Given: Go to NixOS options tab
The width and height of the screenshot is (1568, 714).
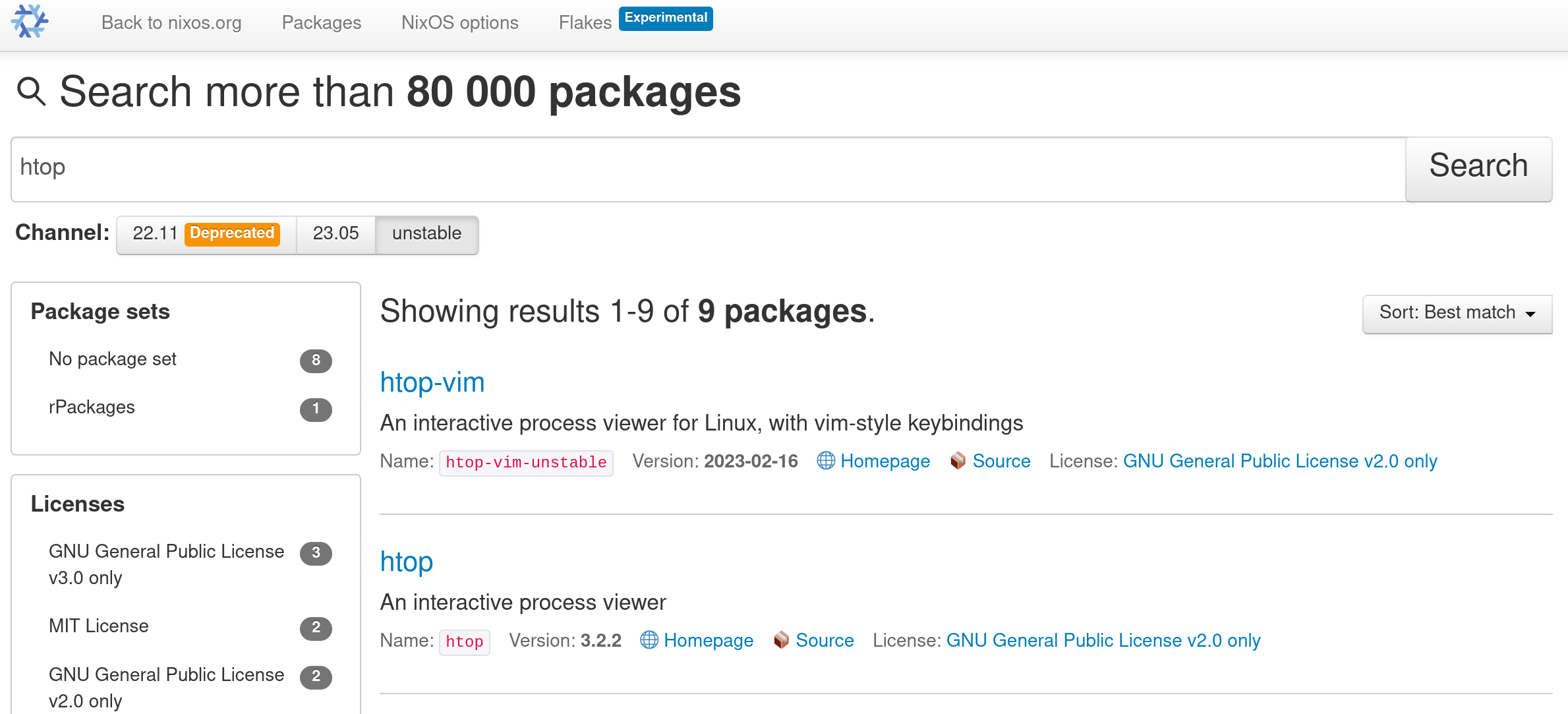Looking at the screenshot, I should [459, 23].
